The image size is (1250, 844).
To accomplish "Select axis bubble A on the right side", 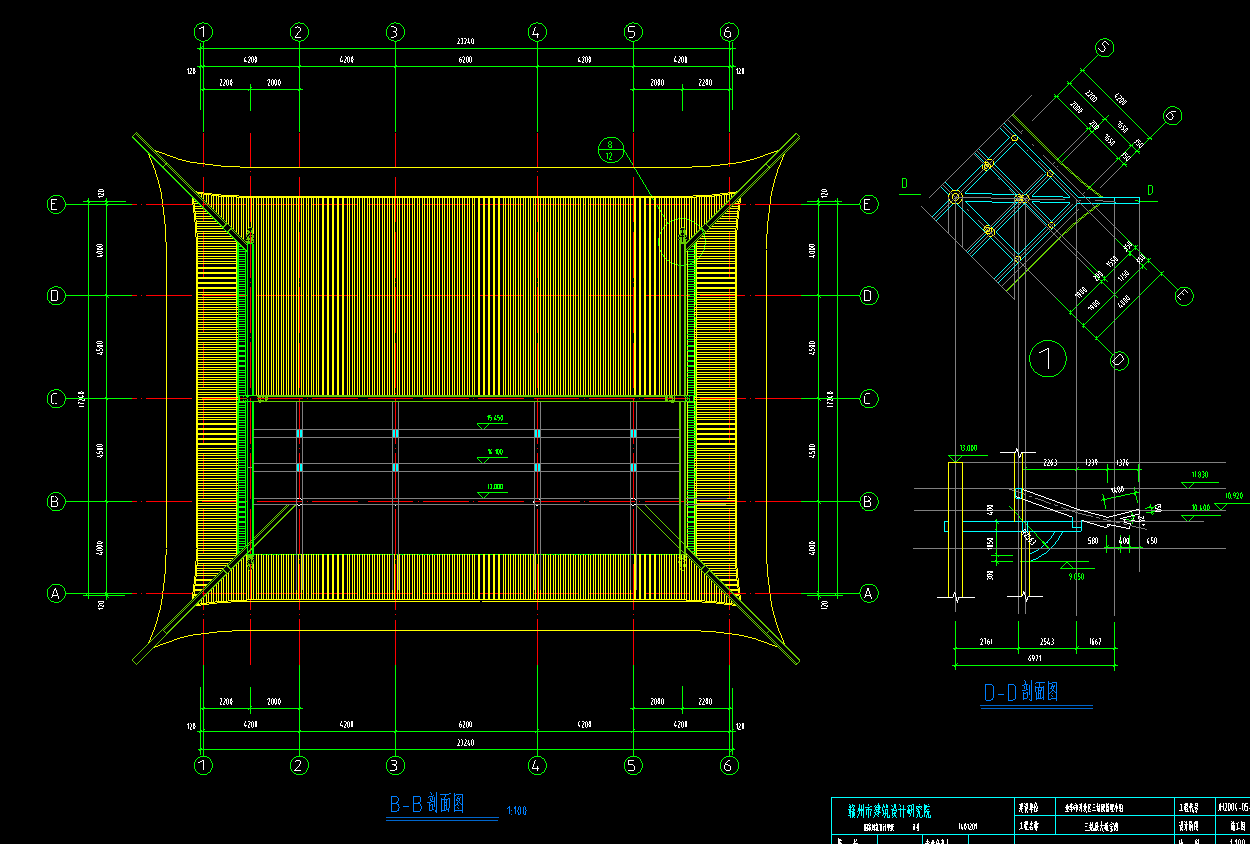I will 868,593.
